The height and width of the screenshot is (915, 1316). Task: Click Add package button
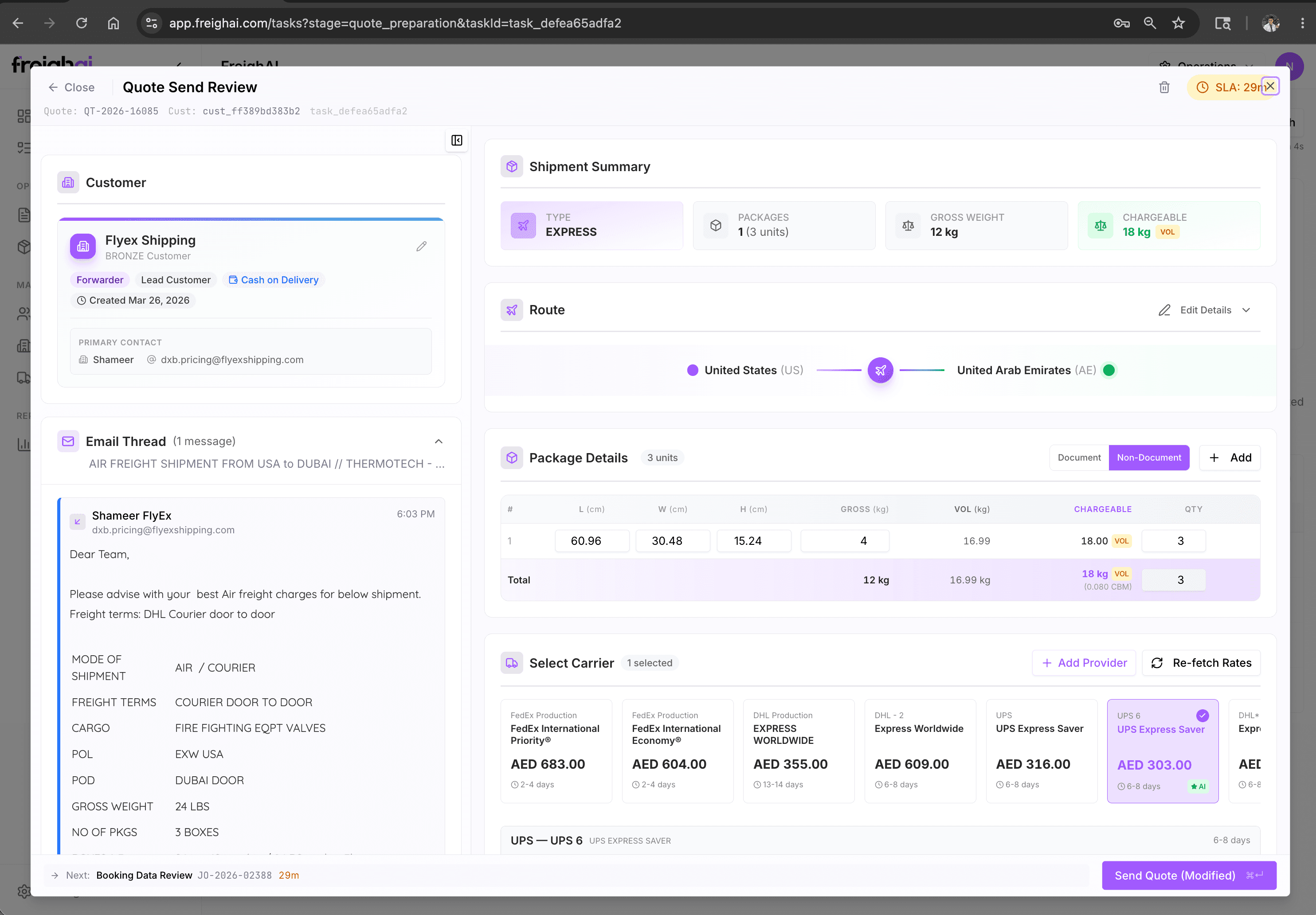pyautogui.click(x=1230, y=458)
